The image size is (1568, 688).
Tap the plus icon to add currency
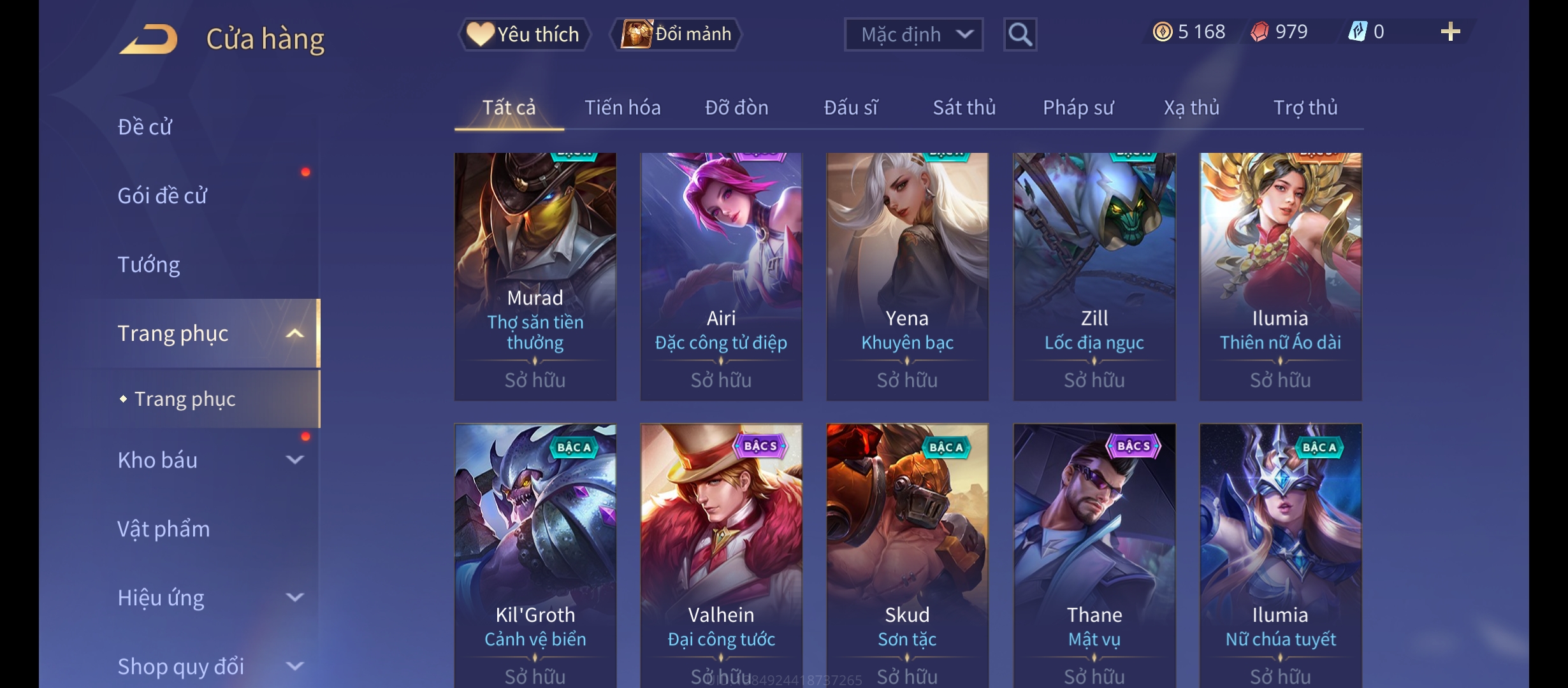click(1450, 32)
